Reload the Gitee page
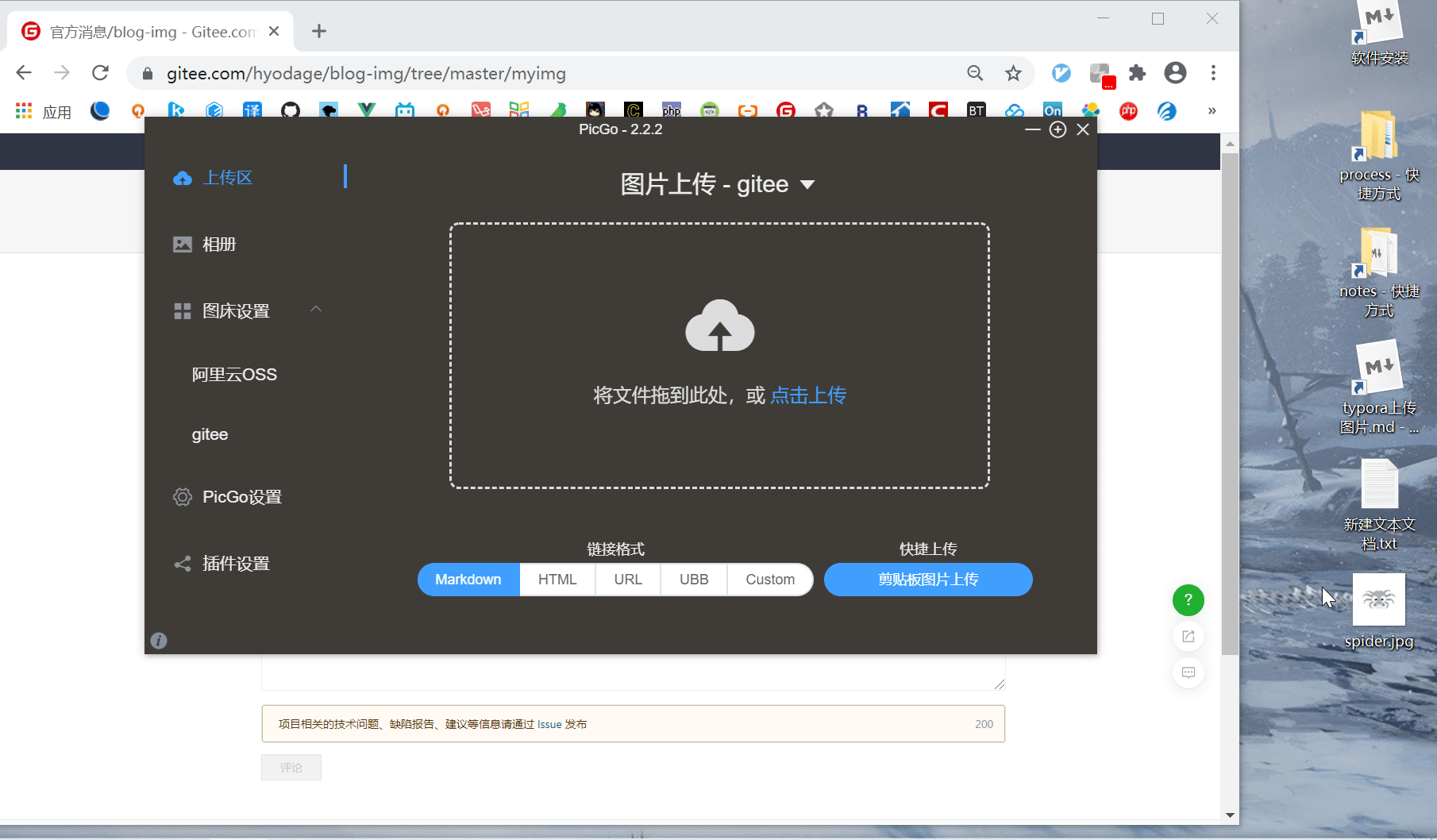The width and height of the screenshot is (1437, 840). tap(100, 74)
